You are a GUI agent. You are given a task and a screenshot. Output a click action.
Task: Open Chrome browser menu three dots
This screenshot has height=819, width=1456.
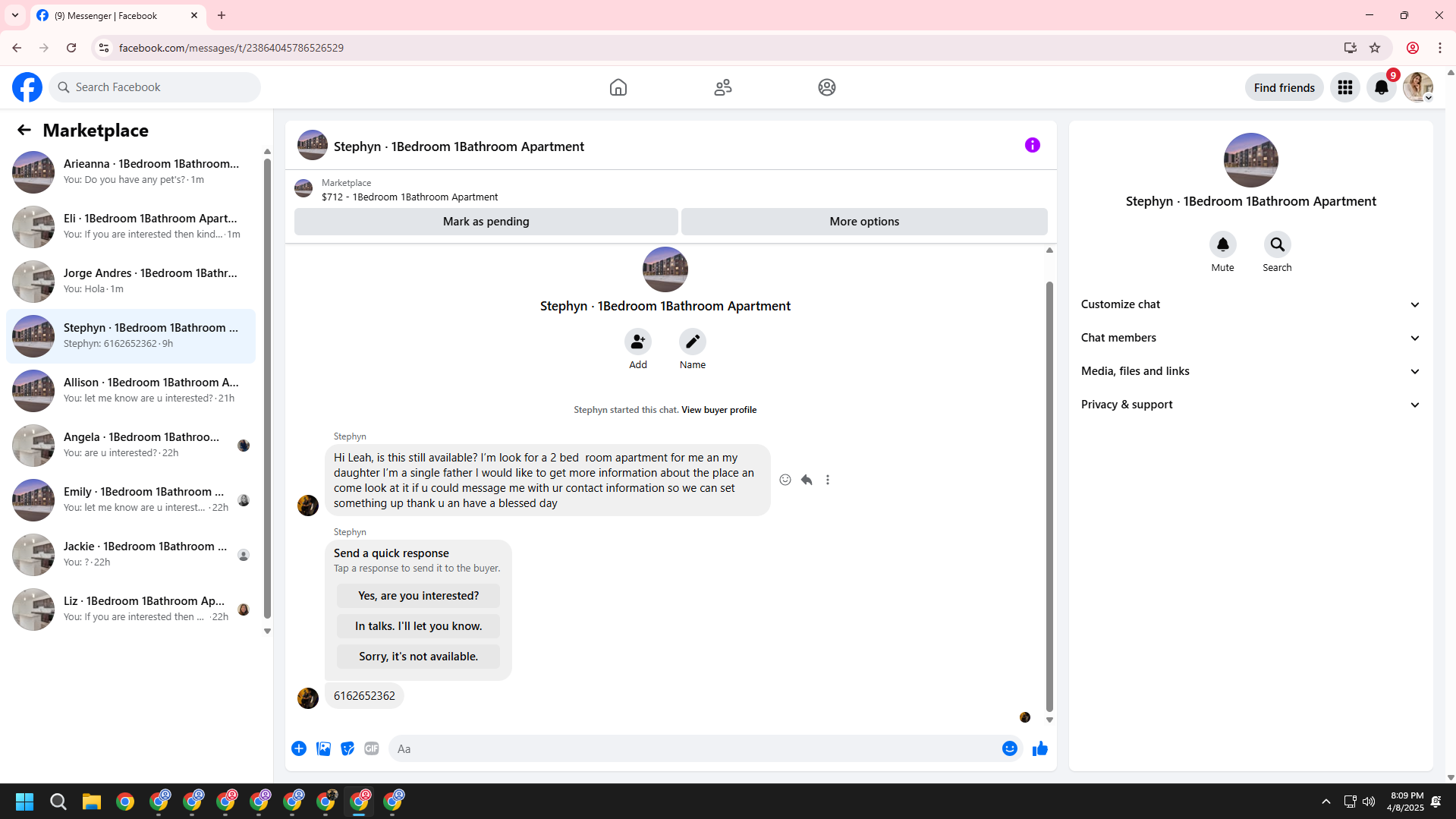1439,48
